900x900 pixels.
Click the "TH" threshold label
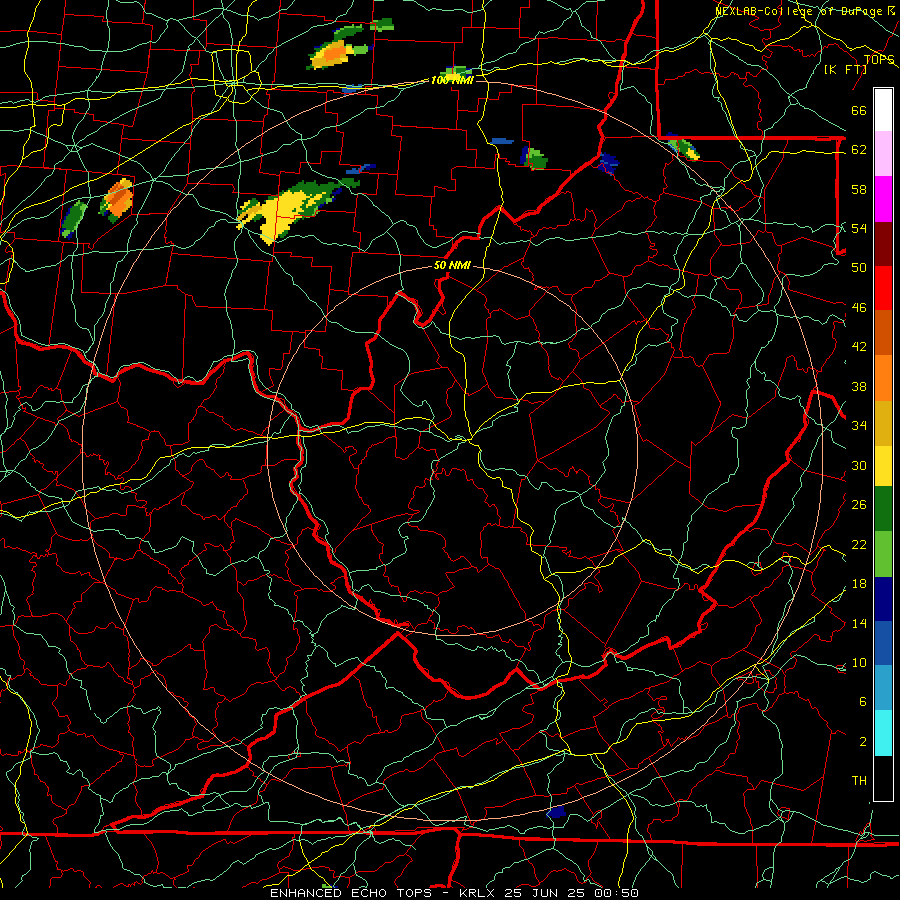[859, 781]
